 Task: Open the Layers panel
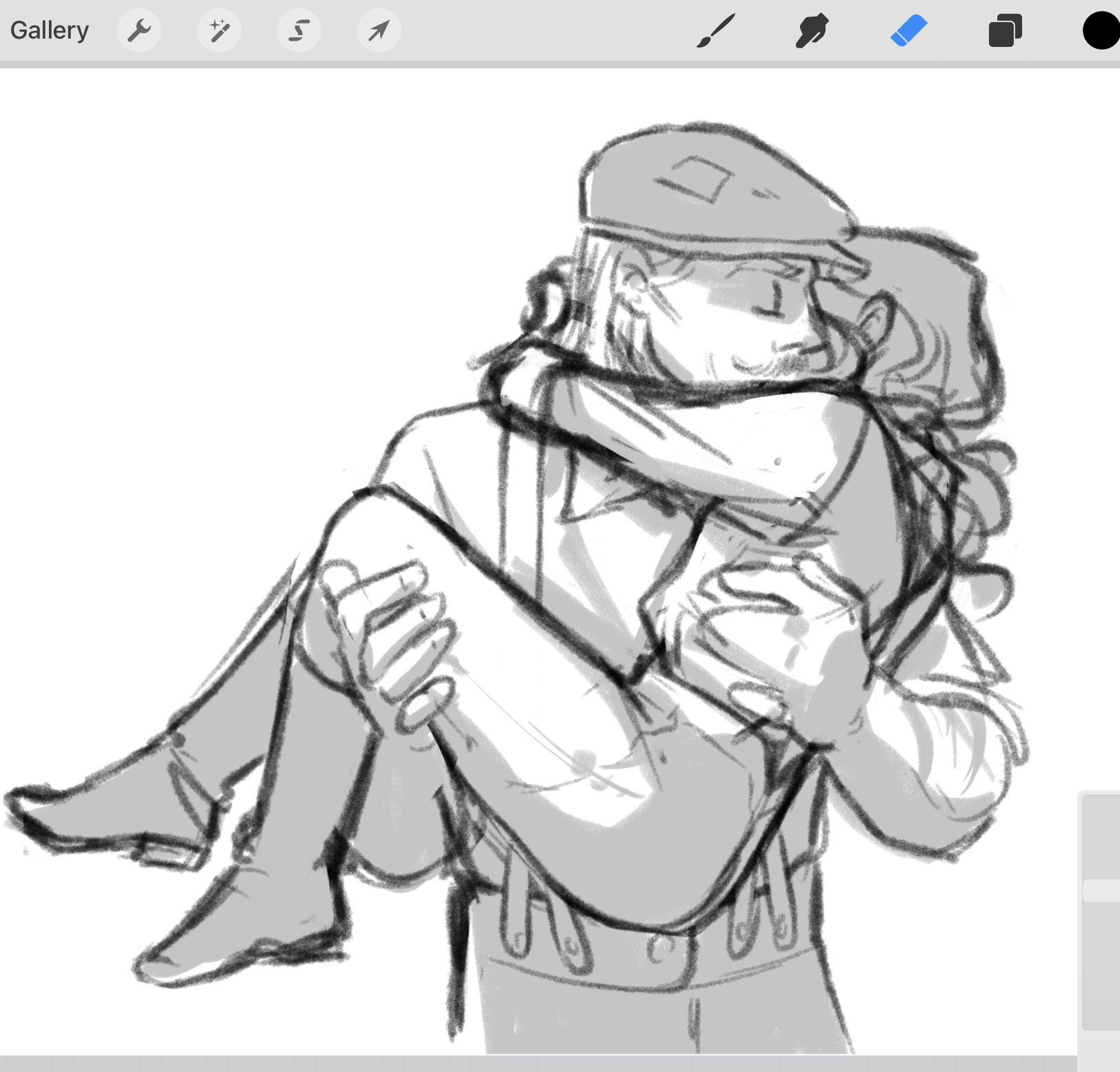pyautogui.click(x=1005, y=31)
